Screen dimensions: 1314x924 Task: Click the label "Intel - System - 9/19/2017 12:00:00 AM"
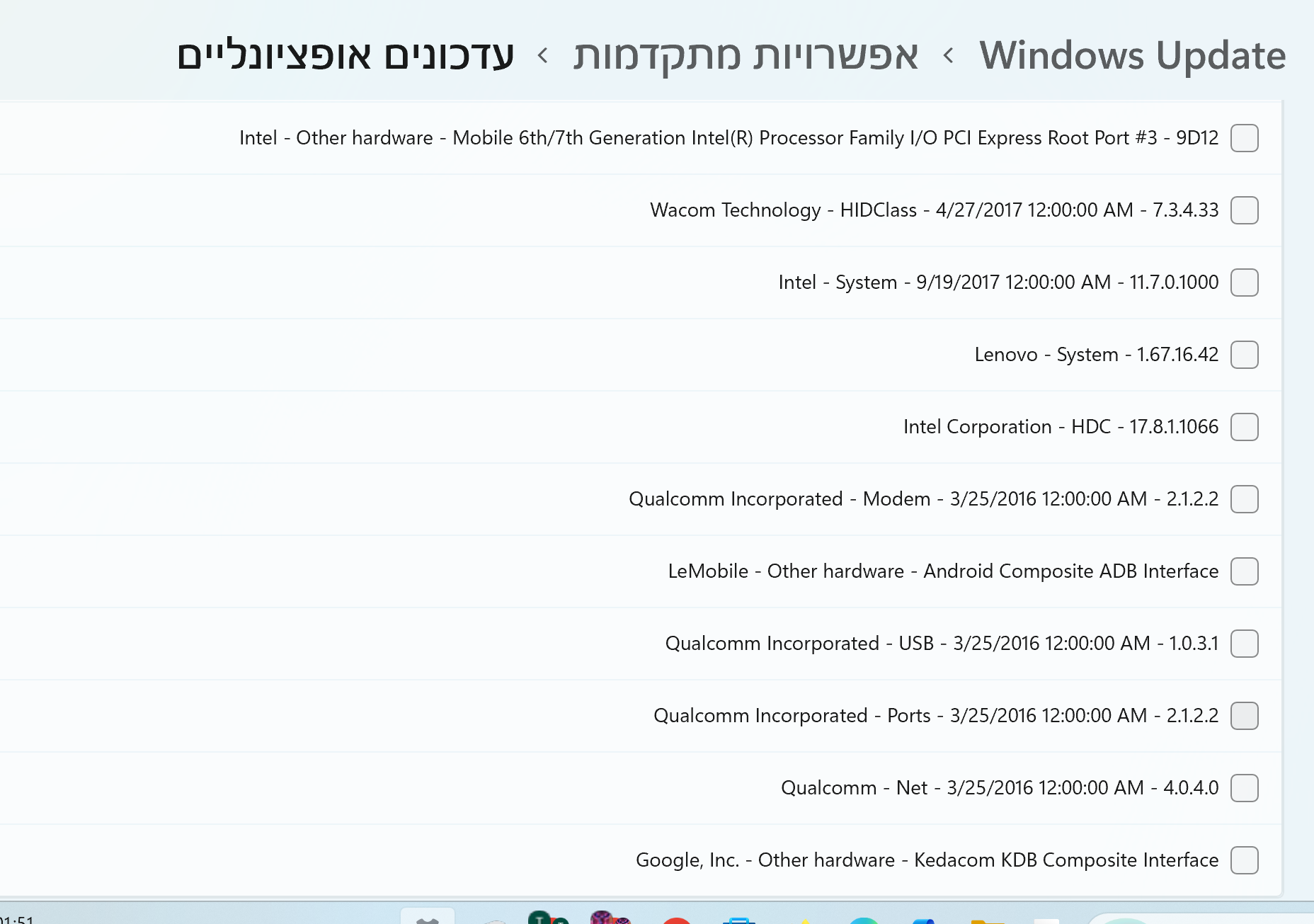click(x=944, y=282)
